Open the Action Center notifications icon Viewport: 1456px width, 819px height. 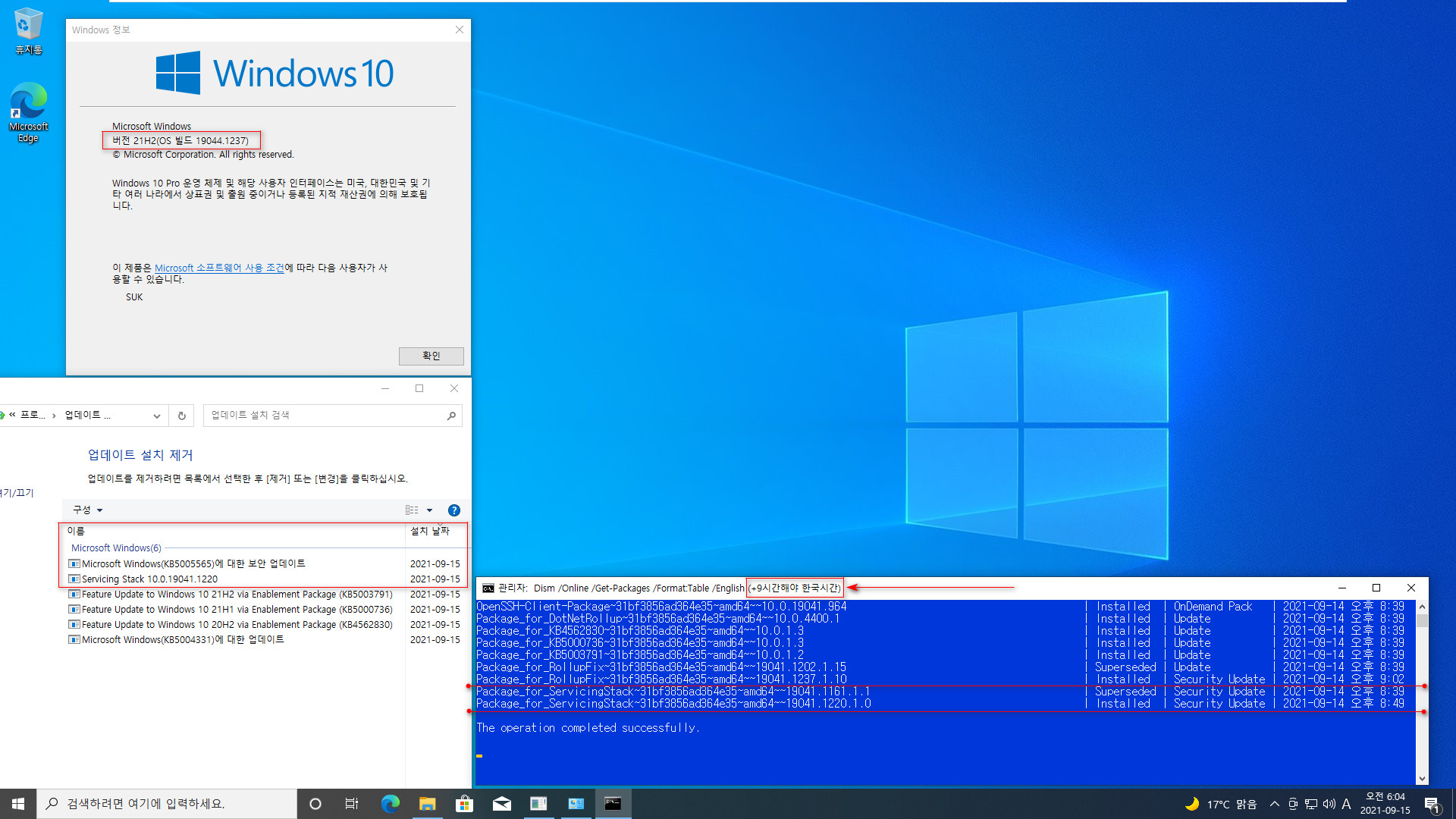pyautogui.click(x=1432, y=804)
